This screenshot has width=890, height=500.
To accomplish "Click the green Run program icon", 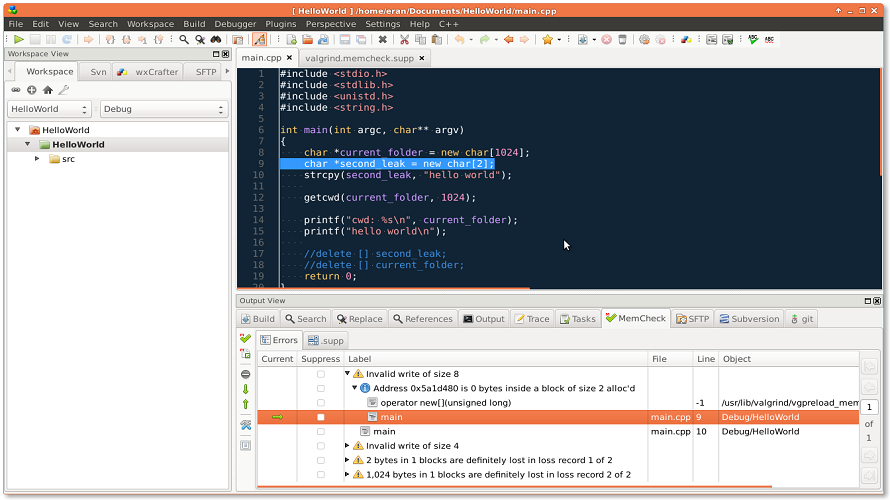I will pos(19,40).
